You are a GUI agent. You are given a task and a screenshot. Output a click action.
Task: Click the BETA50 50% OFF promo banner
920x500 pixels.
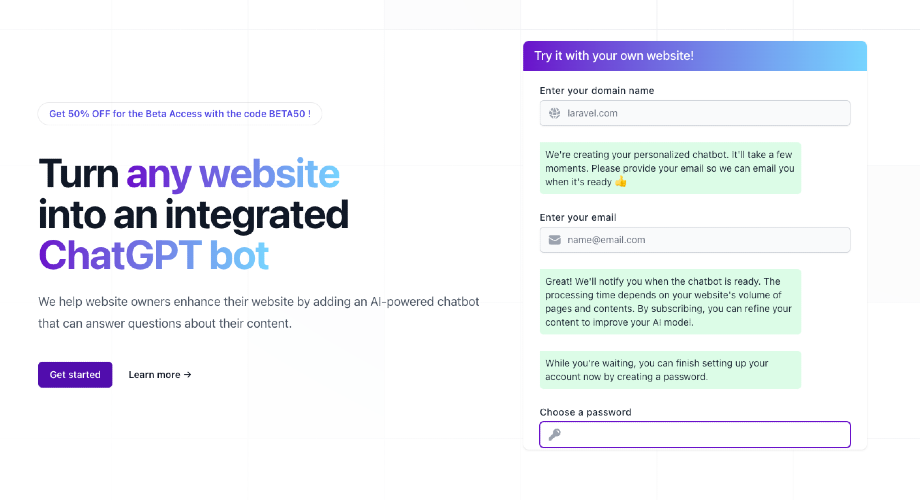click(x=180, y=114)
